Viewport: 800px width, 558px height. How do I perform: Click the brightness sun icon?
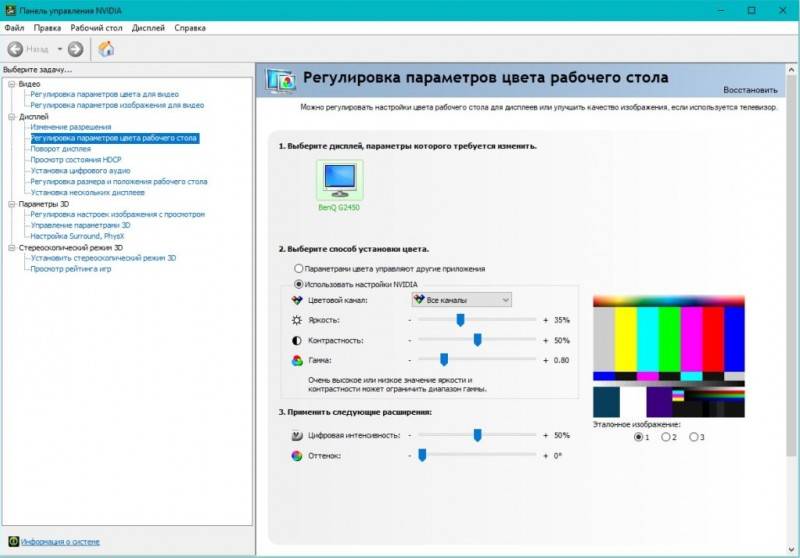click(x=297, y=320)
